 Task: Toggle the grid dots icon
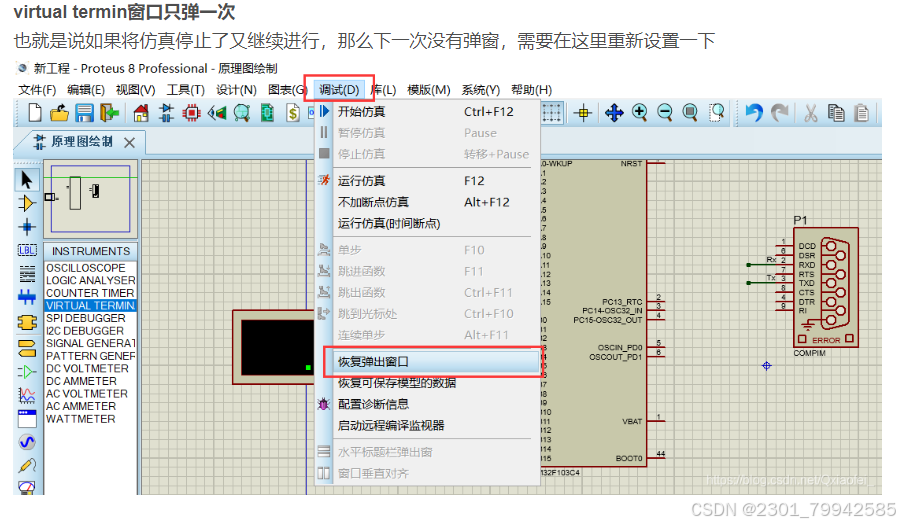pyautogui.click(x=552, y=112)
